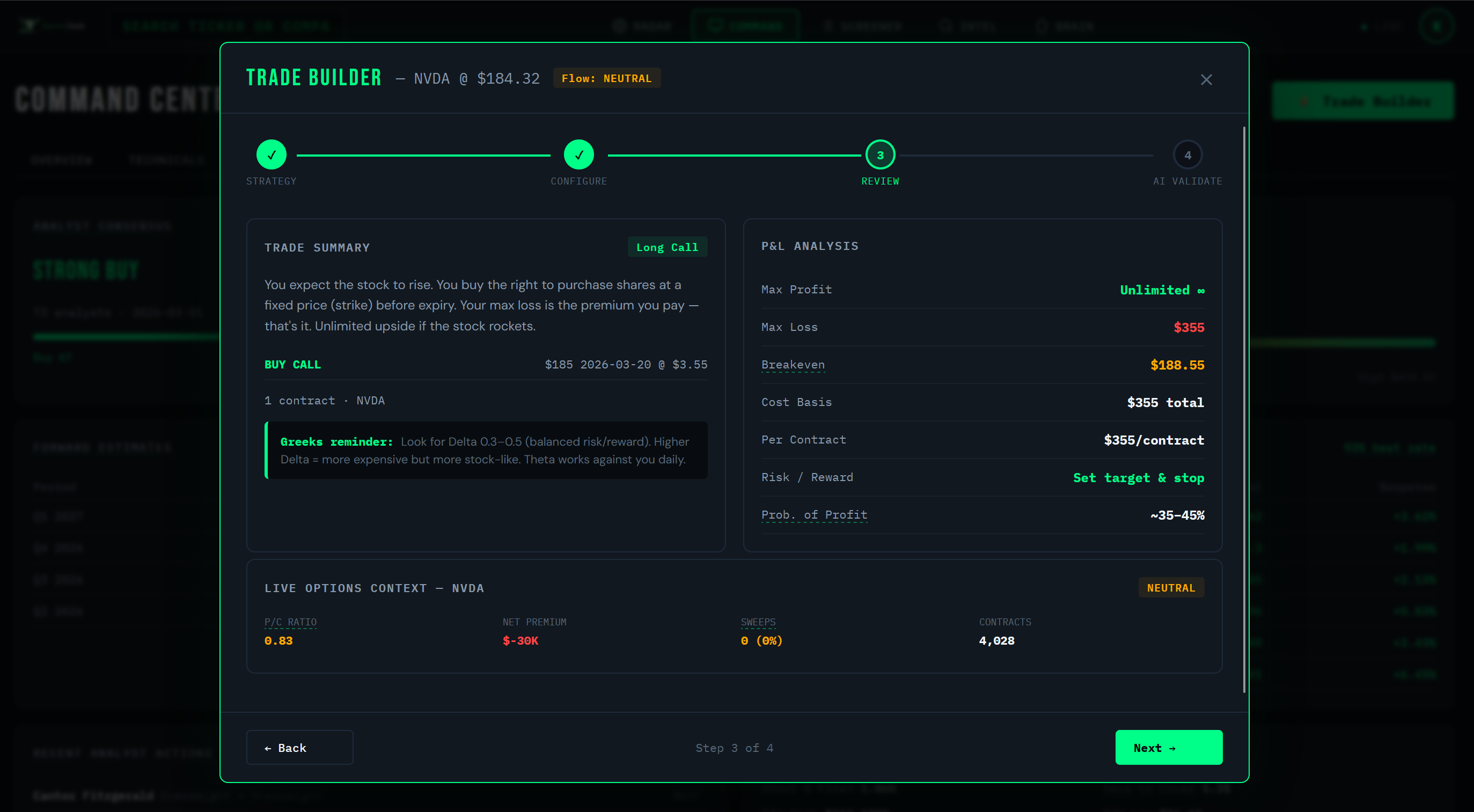
Task: Click the Next button
Action: point(1168,748)
